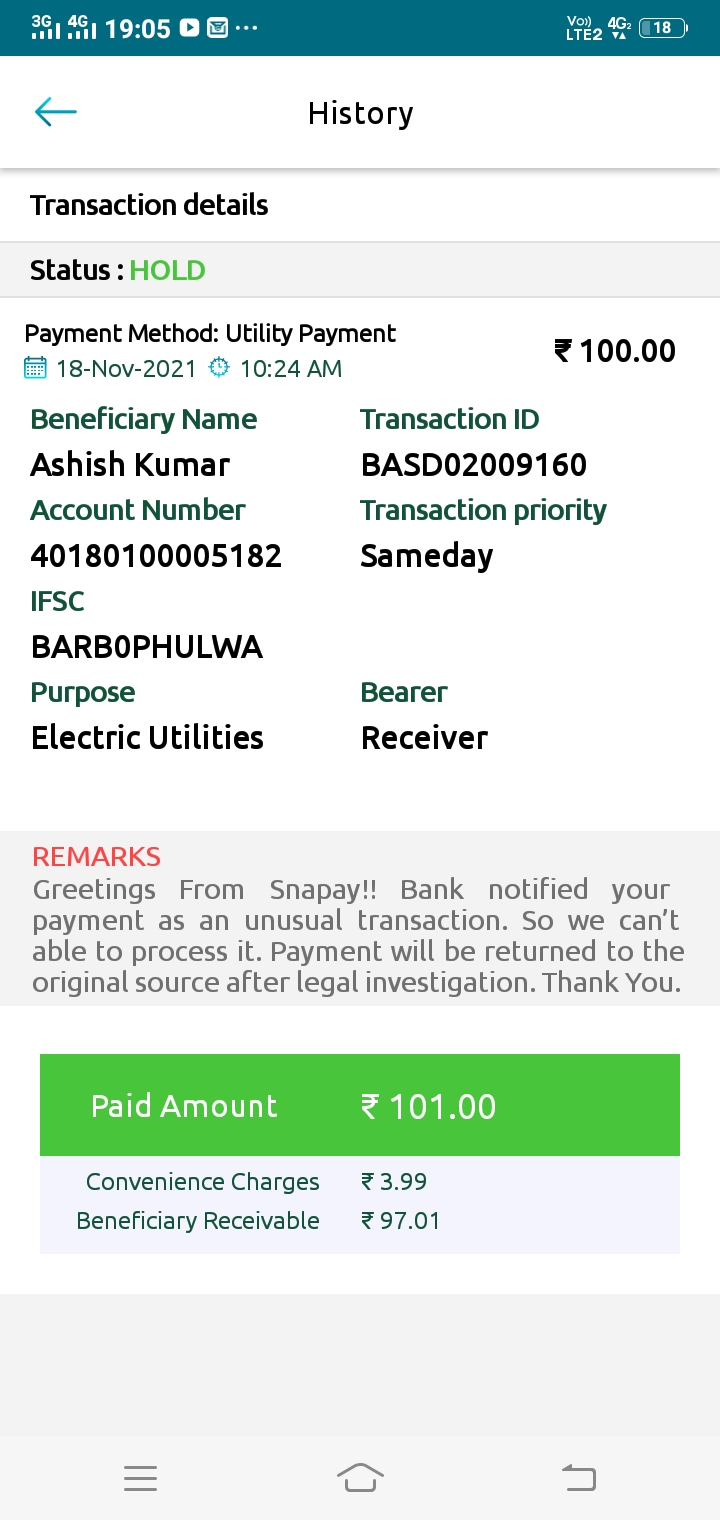Screen dimensions: 720x1520
Task: Tap beneficiary name Ashish Kumar
Action: click(x=130, y=465)
